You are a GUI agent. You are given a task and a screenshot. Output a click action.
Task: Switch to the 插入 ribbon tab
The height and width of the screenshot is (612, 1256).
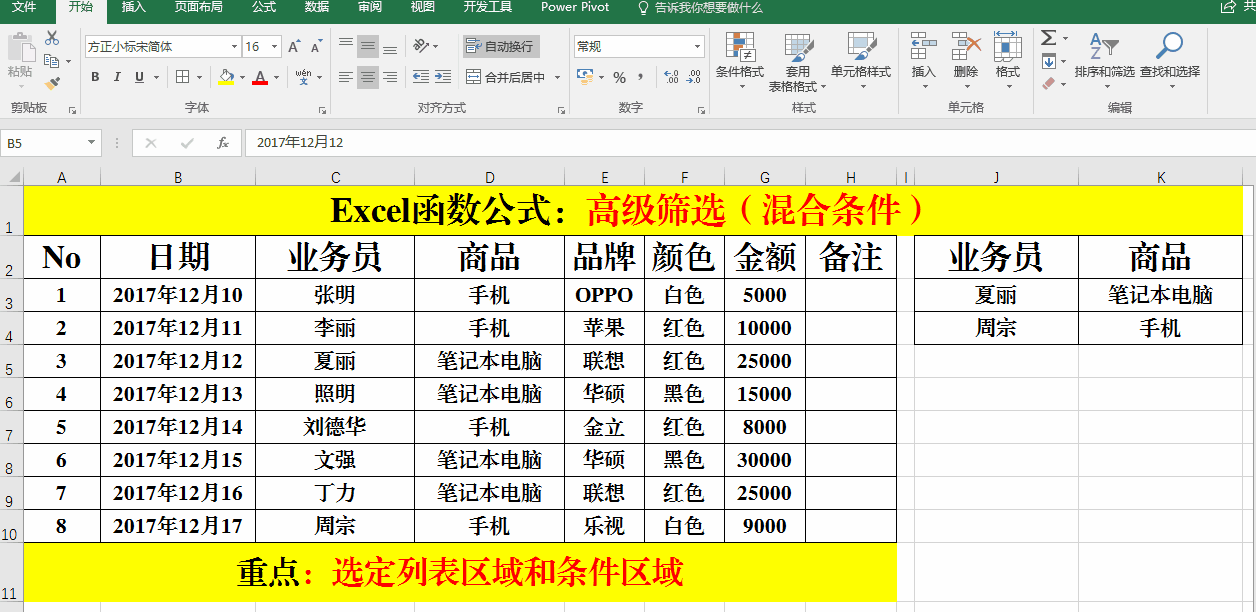[133, 7]
